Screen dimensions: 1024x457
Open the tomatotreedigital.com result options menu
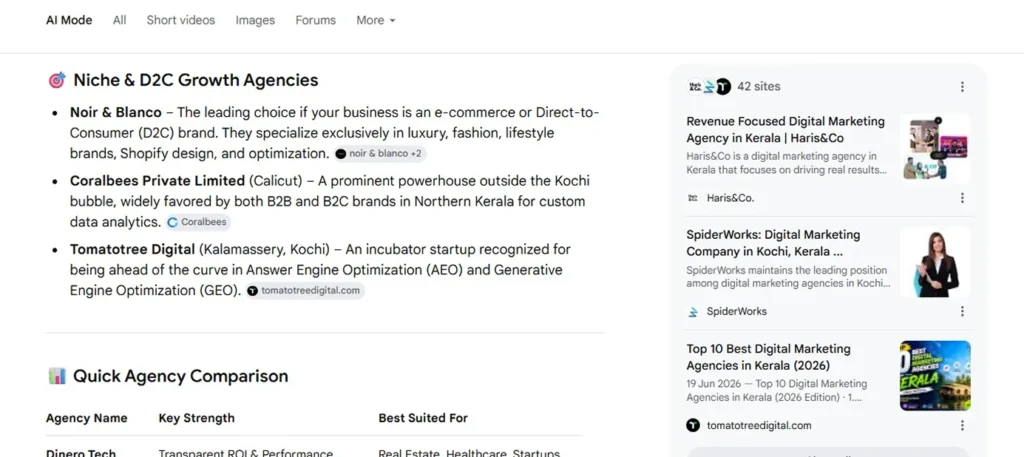(962, 426)
